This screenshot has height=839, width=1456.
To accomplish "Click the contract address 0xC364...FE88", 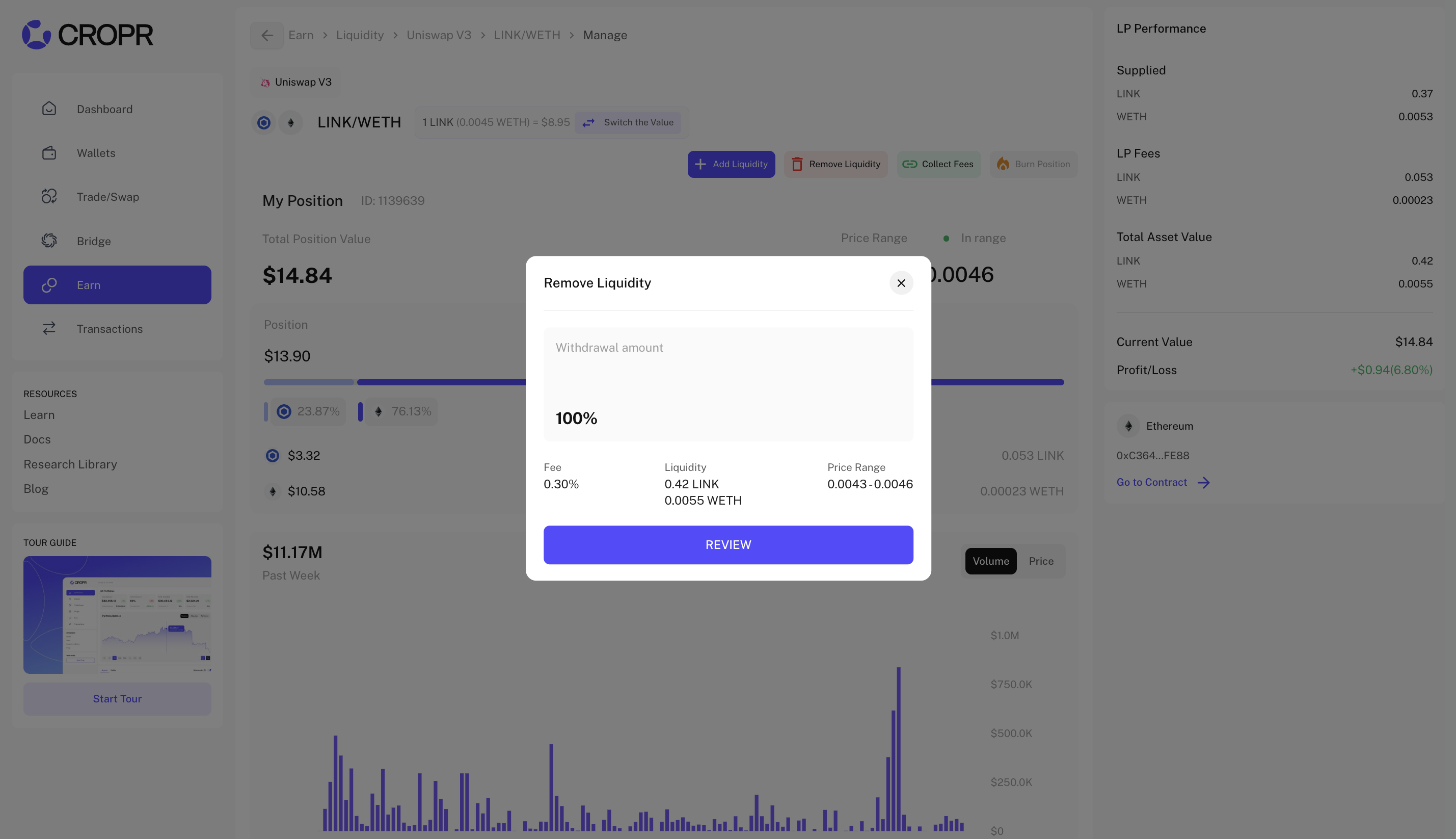I will coord(1152,455).
